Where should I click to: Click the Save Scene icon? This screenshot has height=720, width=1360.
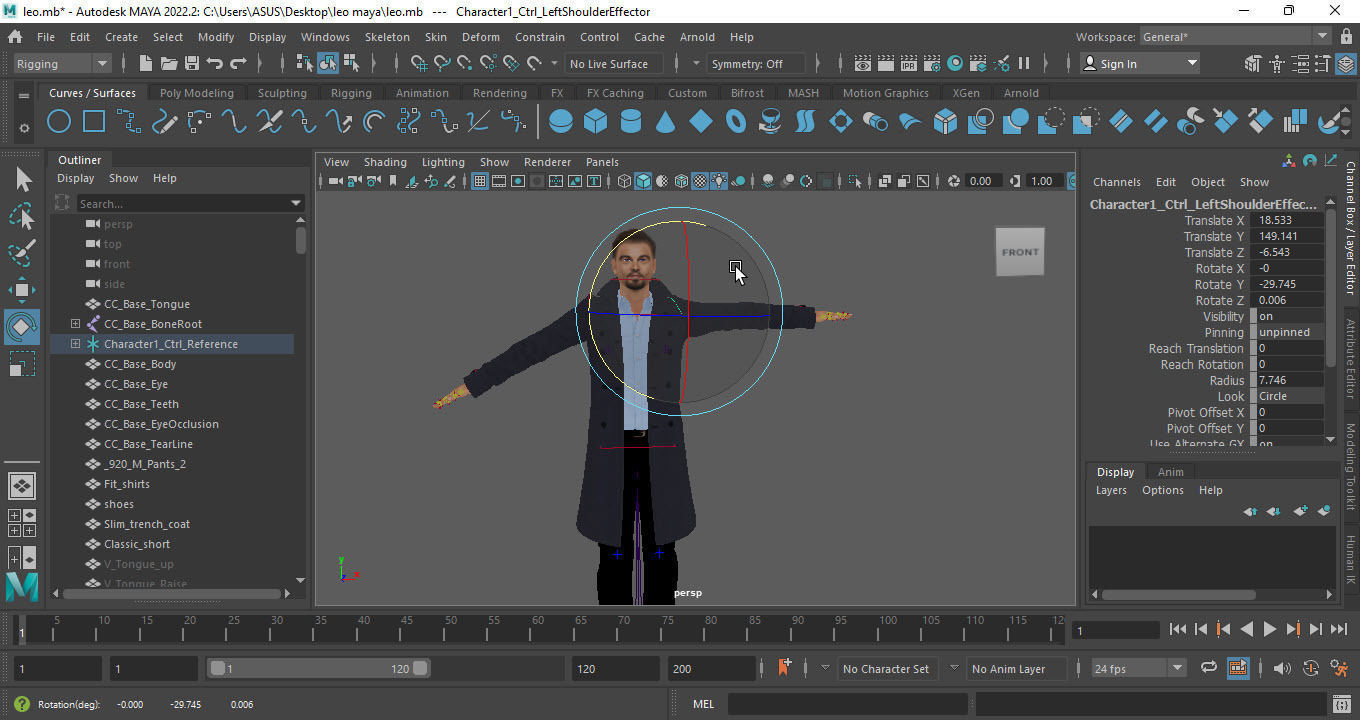pos(191,64)
